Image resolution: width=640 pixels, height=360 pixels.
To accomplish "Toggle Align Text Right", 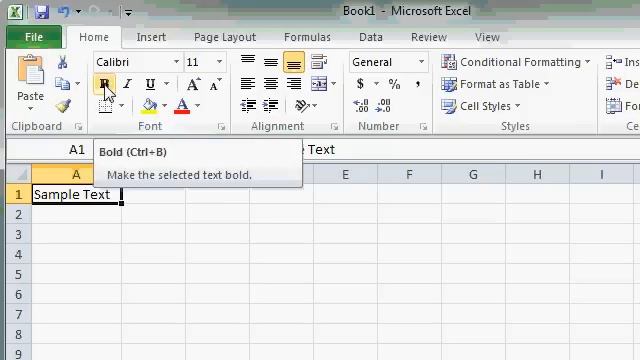I will click(293, 84).
